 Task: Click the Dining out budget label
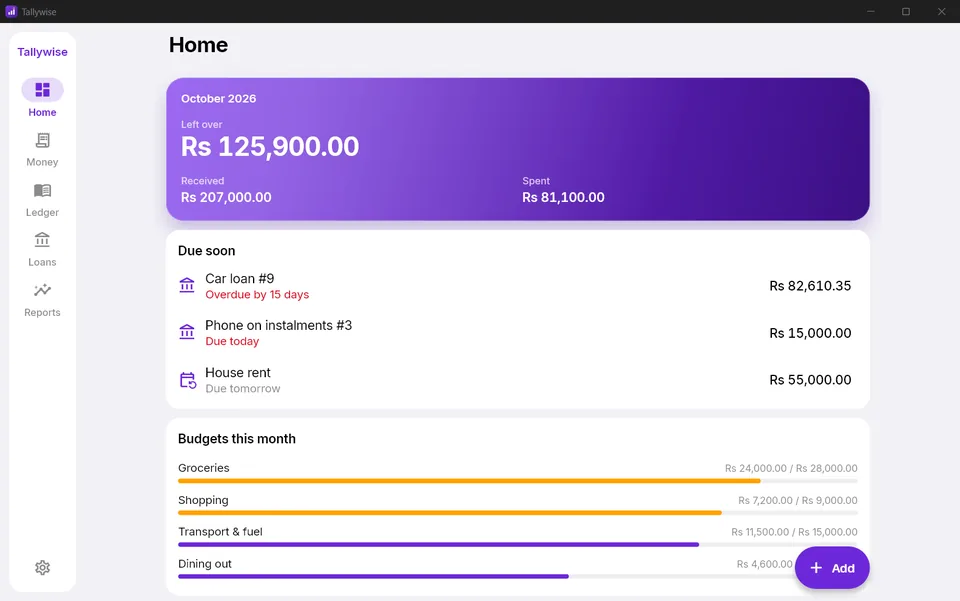point(205,564)
